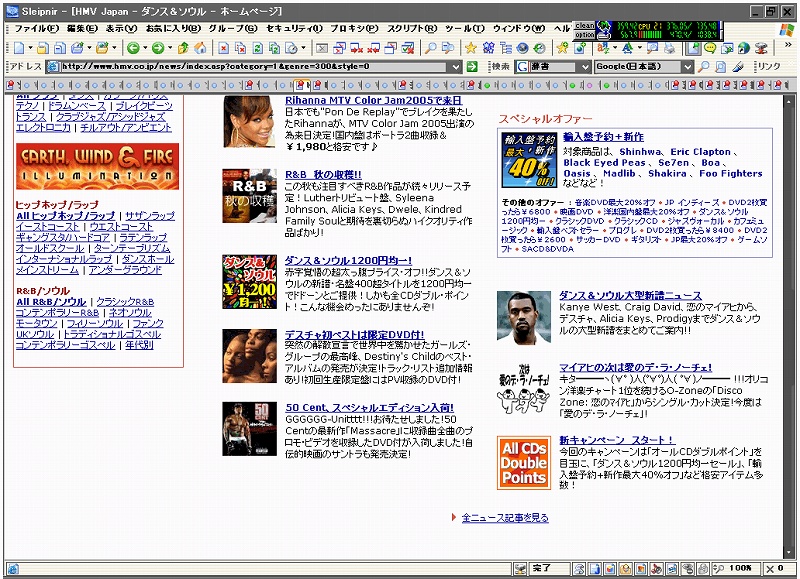Image resolution: width=800 pixels, height=579 pixels.
Task: Open the 編集(E) menu
Action: (x=82, y=29)
